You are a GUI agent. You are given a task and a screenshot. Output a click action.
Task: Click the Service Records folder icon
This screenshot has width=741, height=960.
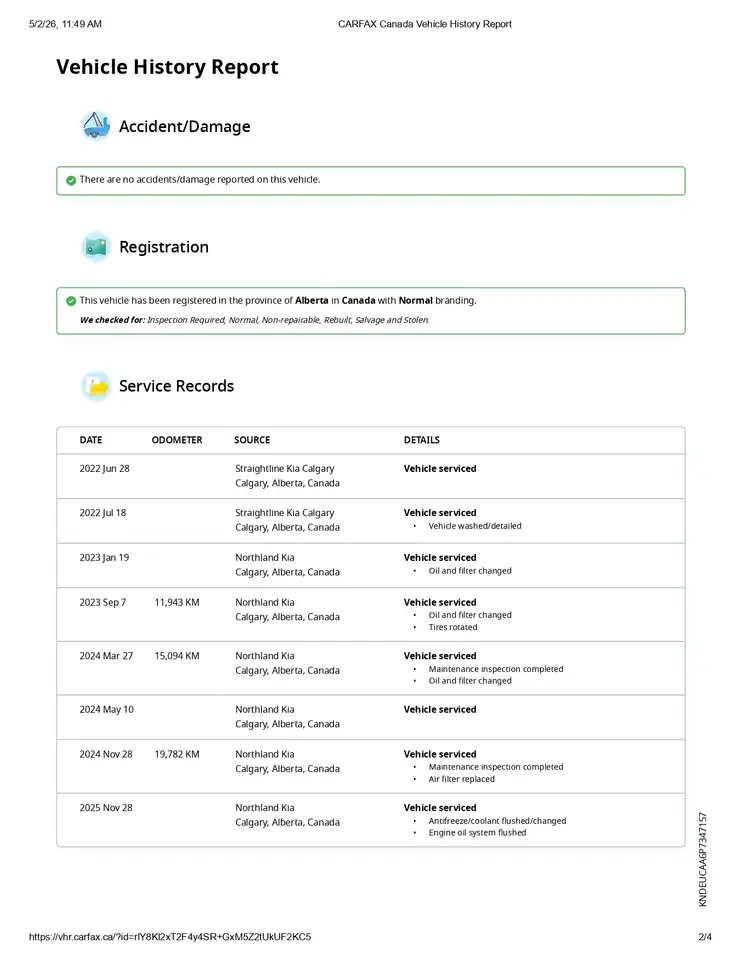click(x=96, y=386)
